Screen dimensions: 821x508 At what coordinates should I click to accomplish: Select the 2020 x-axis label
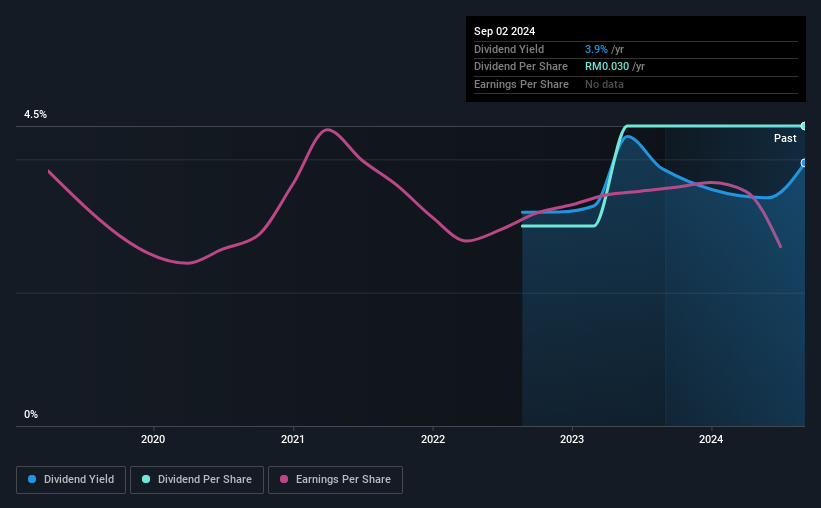(153, 439)
